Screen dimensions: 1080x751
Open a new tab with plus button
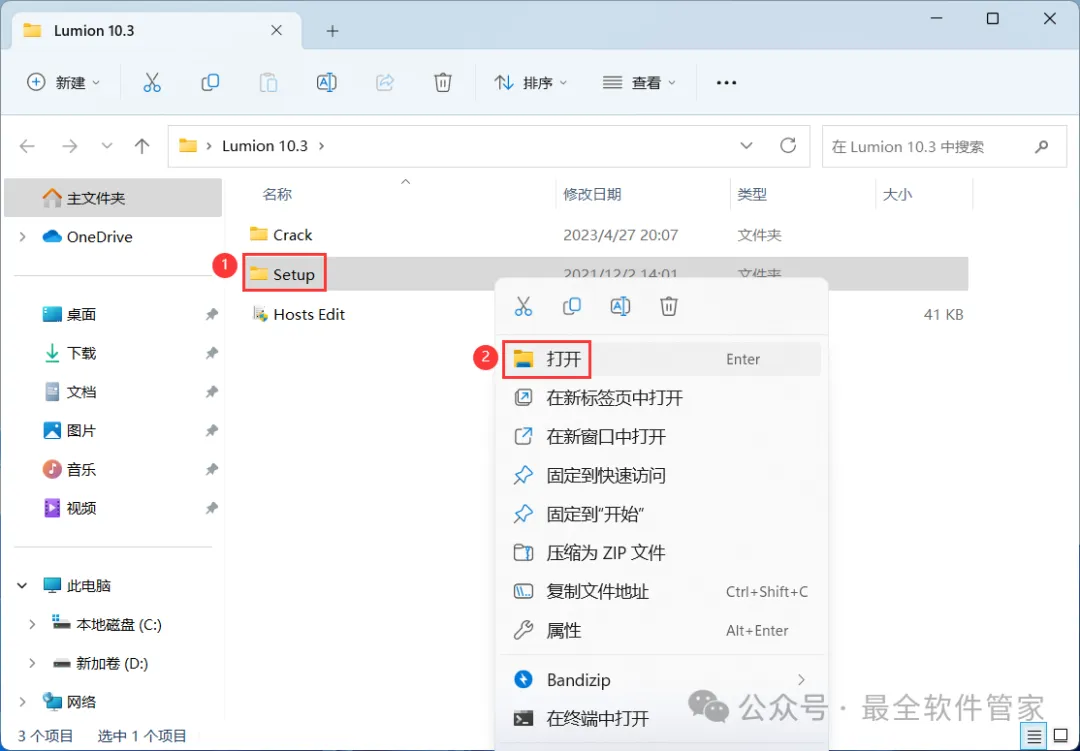point(333,31)
